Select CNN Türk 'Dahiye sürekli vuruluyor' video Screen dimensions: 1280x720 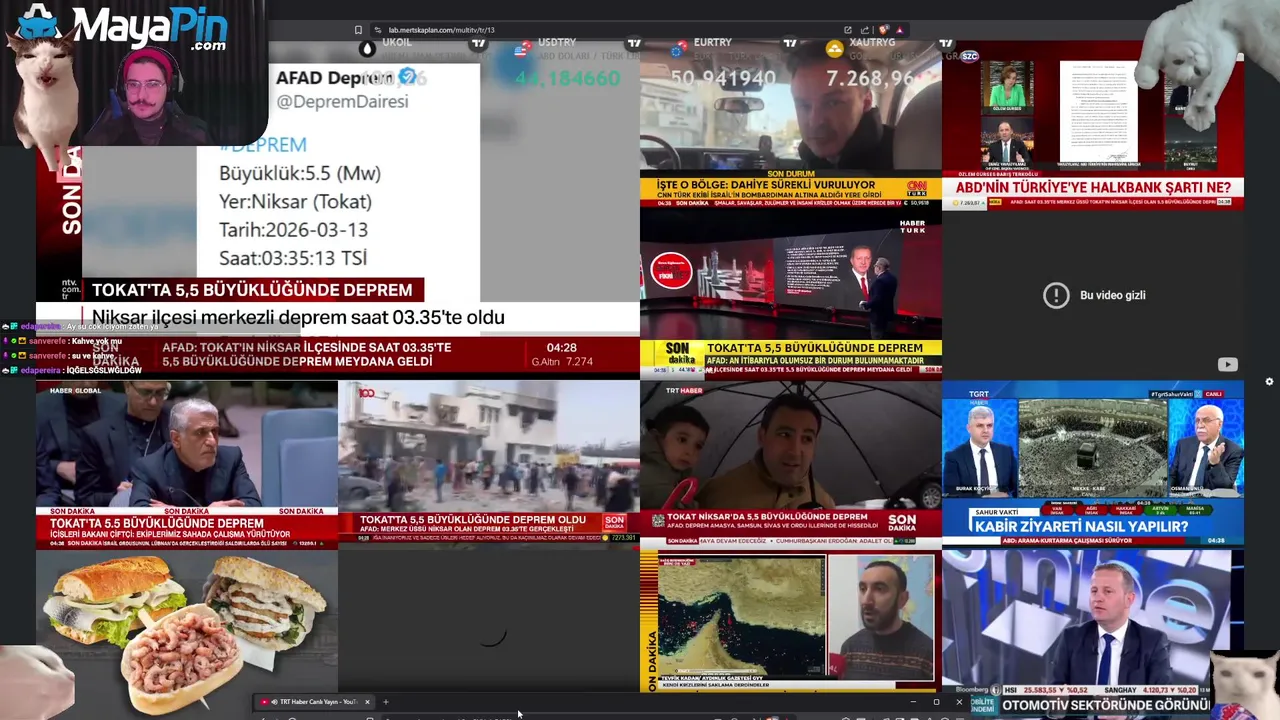tap(790, 124)
